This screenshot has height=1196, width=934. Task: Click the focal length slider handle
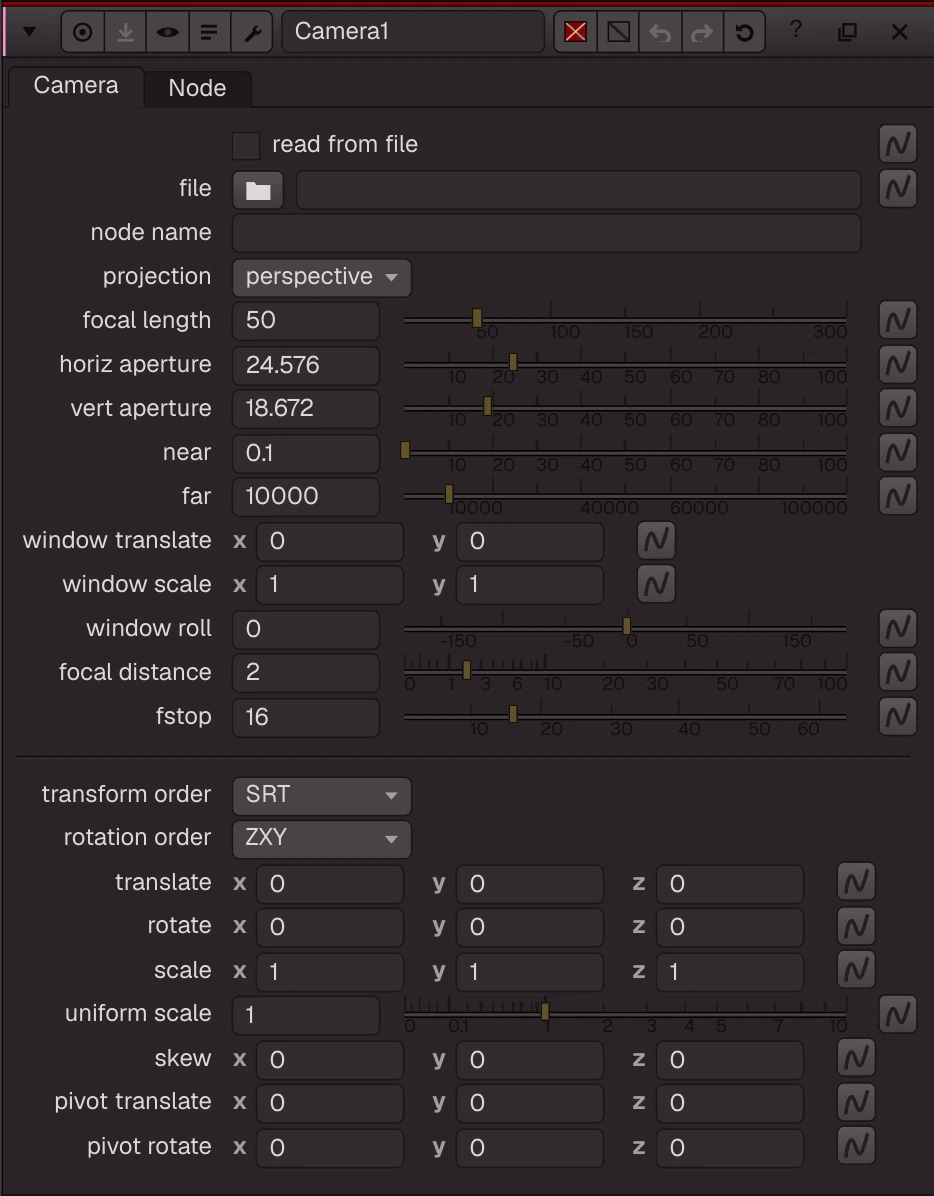click(x=477, y=318)
